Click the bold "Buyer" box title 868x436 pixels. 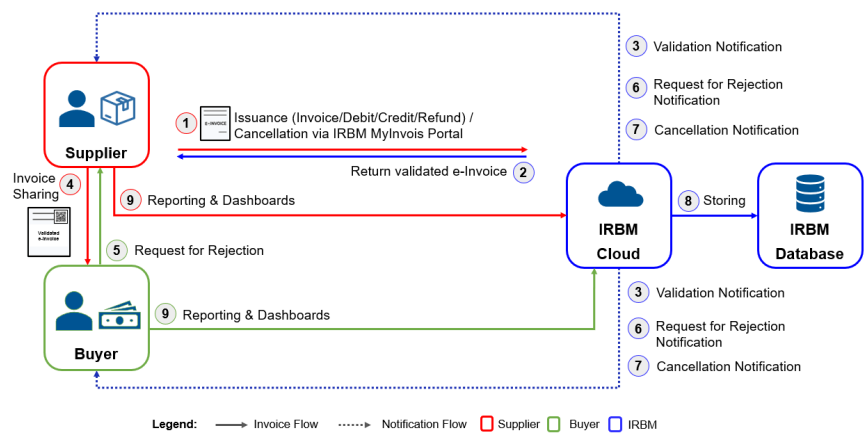pyautogui.click(x=96, y=354)
